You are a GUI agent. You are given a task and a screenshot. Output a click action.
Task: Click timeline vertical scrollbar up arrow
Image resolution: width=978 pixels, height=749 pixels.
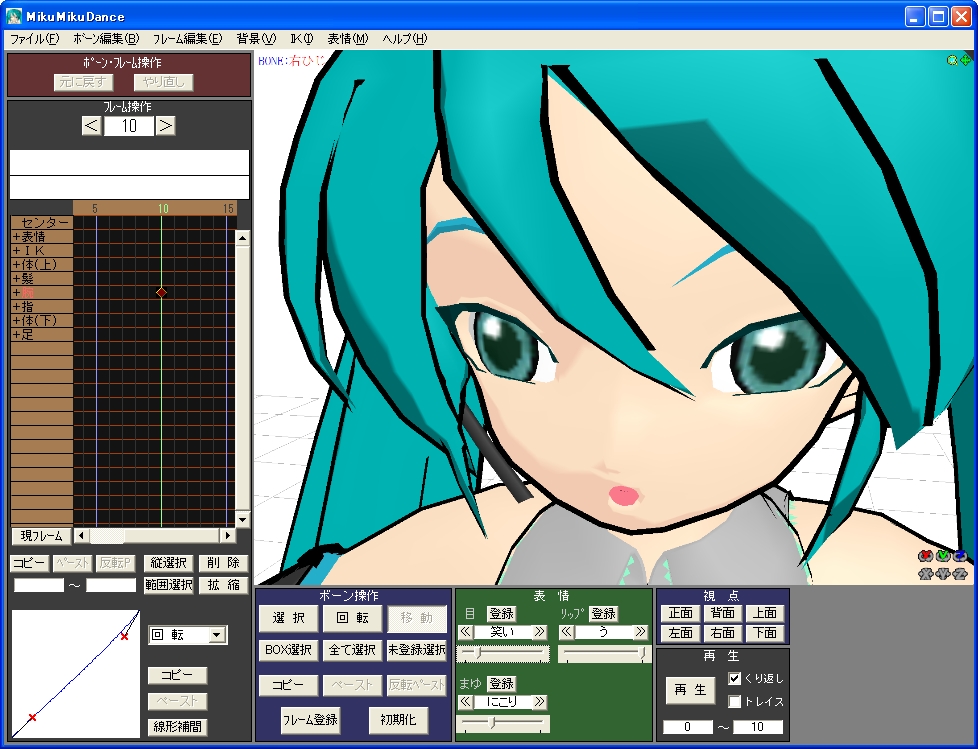[243, 238]
